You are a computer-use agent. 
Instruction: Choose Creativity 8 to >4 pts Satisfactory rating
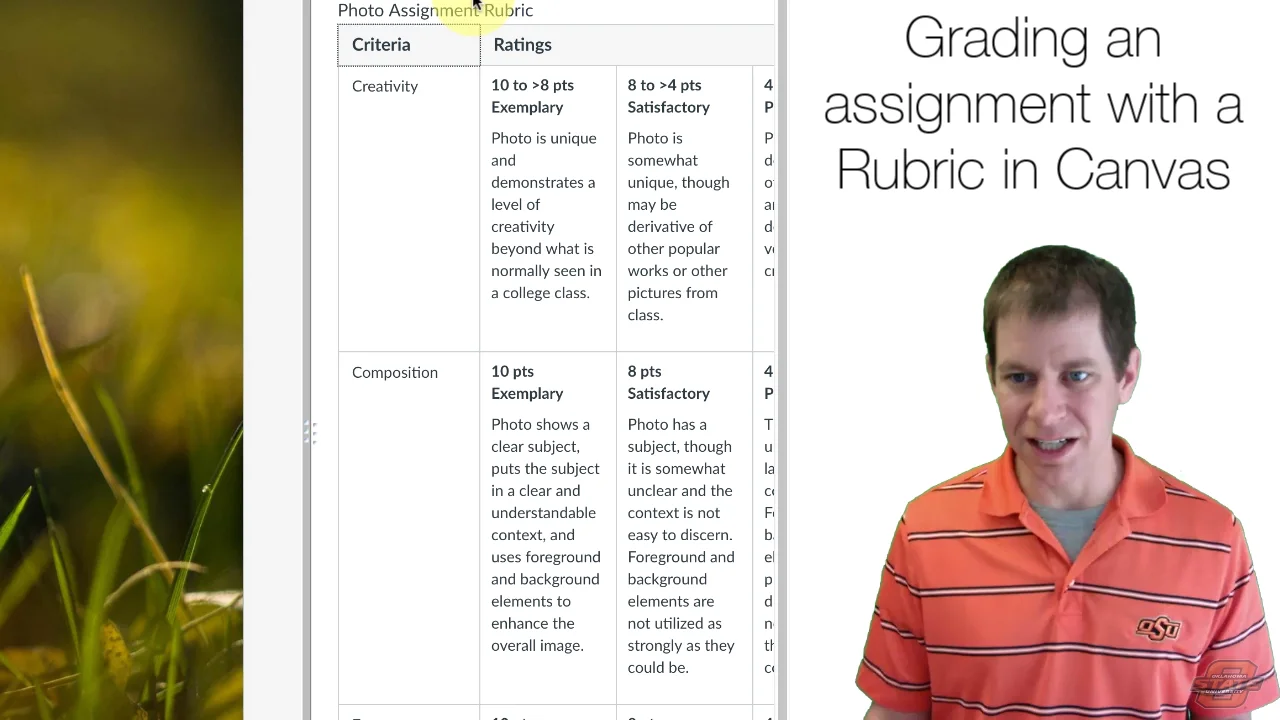(684, 208)
